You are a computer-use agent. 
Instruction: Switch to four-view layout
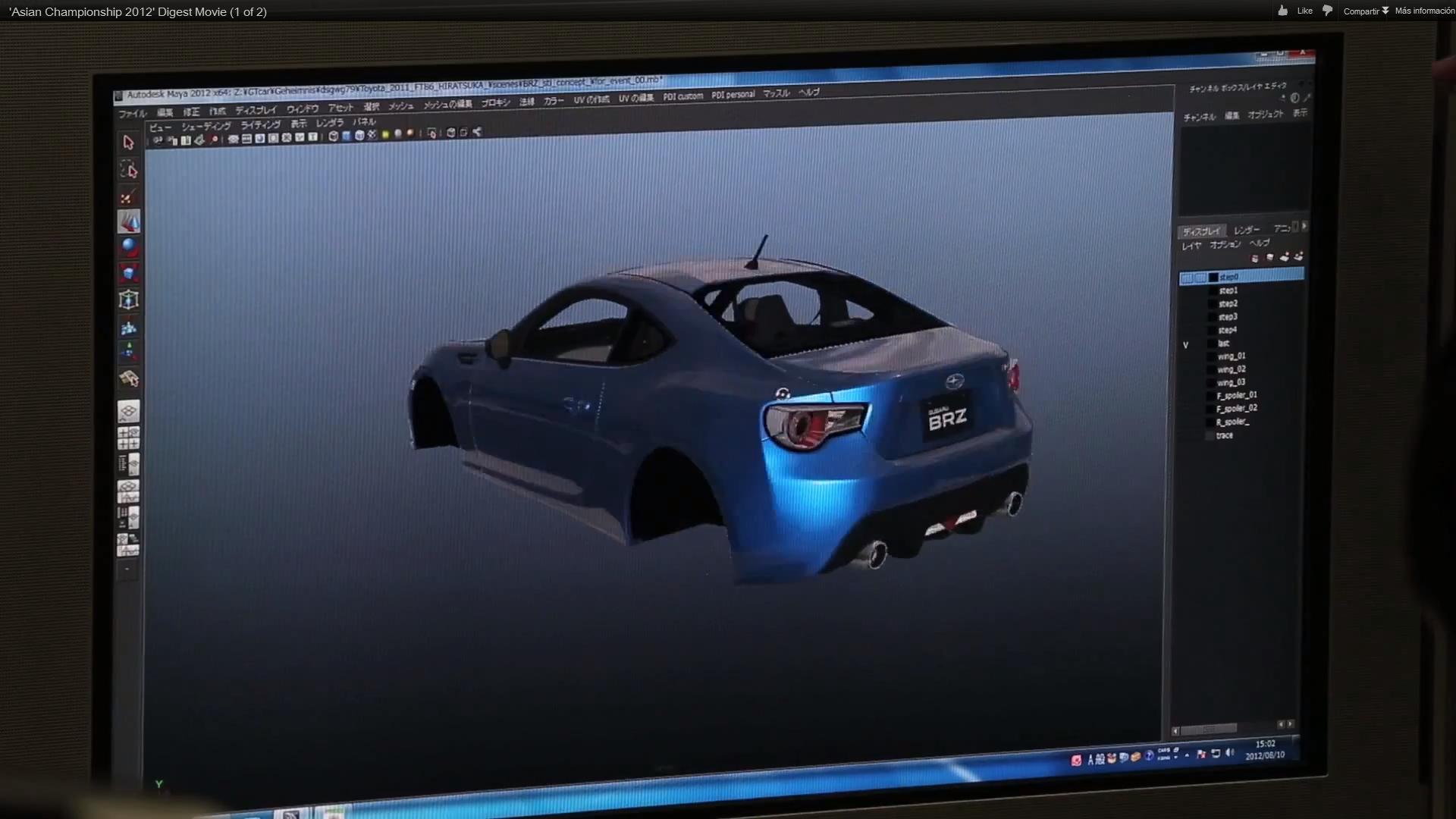(129, 438)
